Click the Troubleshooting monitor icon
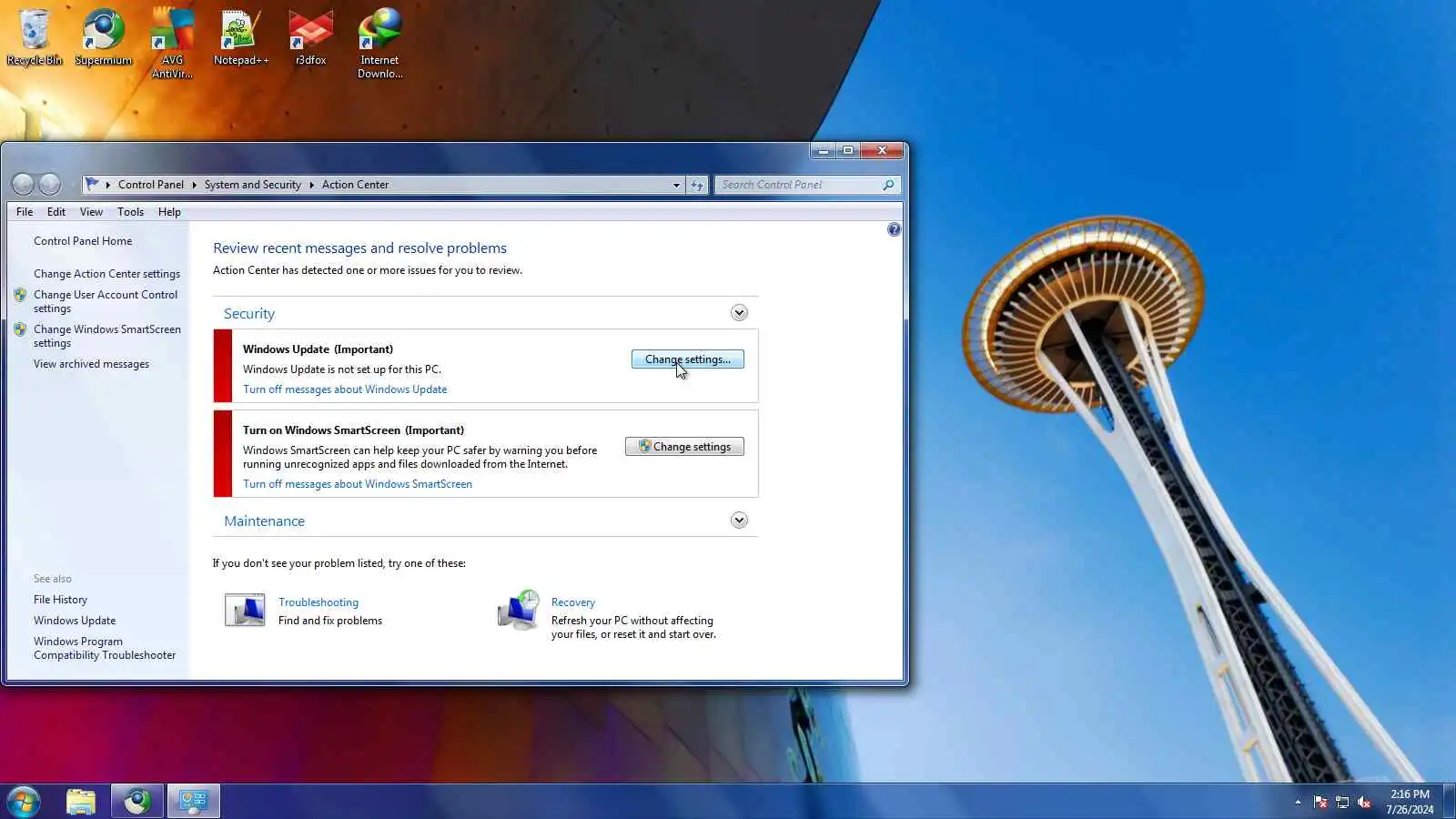This screenshot has height=819, width=1456. coord(245,610)
